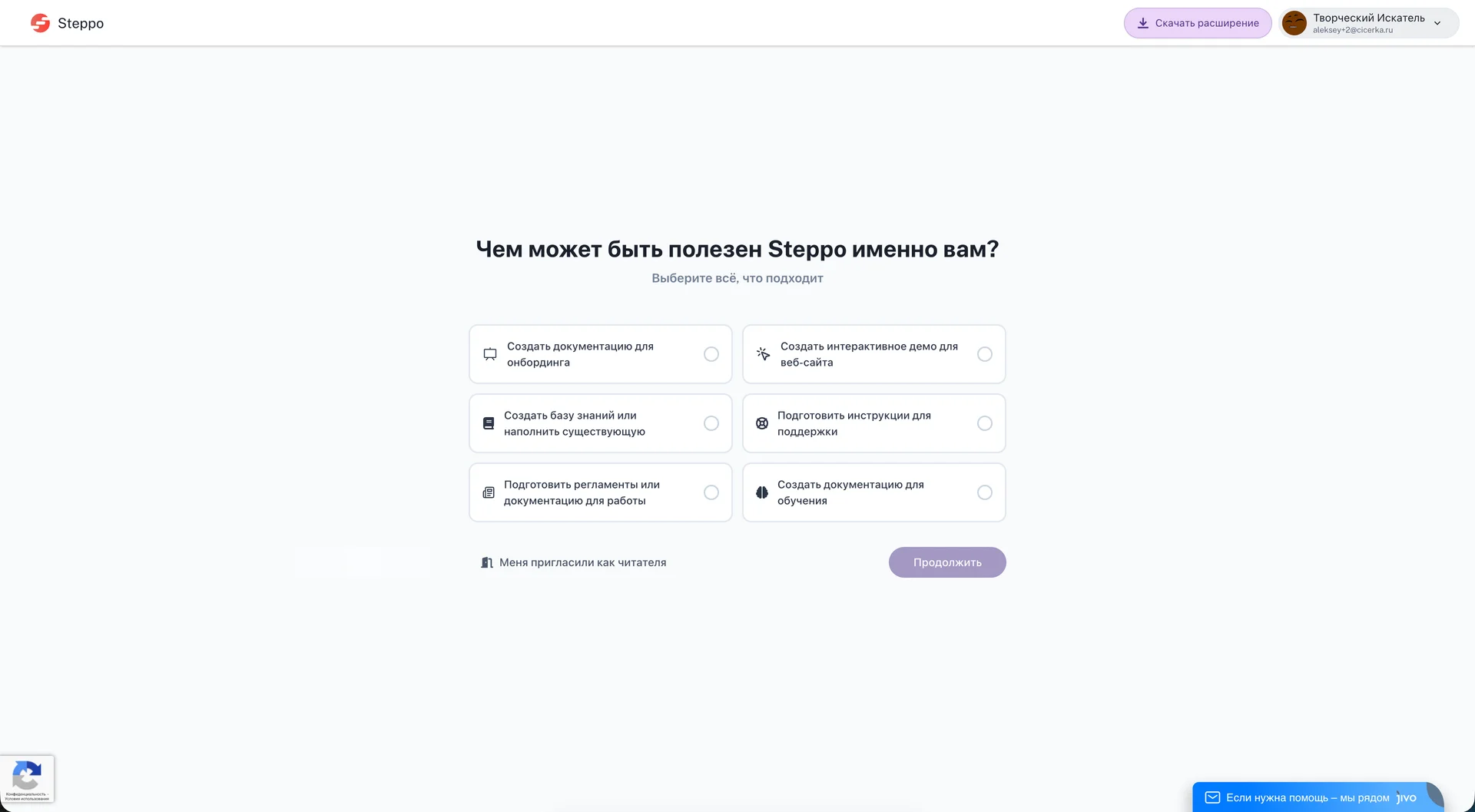Image resolution: width=1475 pixels, height=812 pixels.
Task: Click the knowledge base book icon
Action: point(489,423)
